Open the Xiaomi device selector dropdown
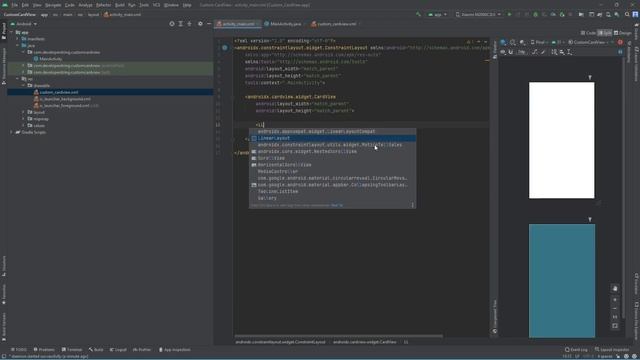 (478, 15)
